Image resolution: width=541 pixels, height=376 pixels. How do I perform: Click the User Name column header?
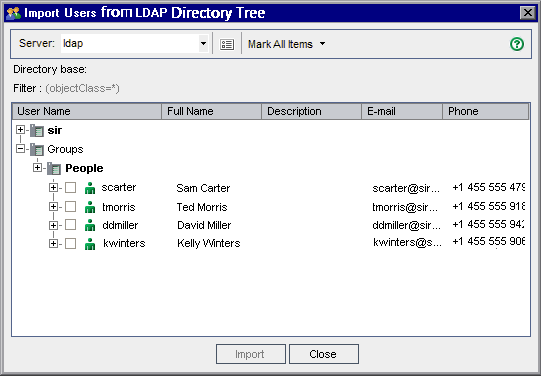(x=87, y=111)
